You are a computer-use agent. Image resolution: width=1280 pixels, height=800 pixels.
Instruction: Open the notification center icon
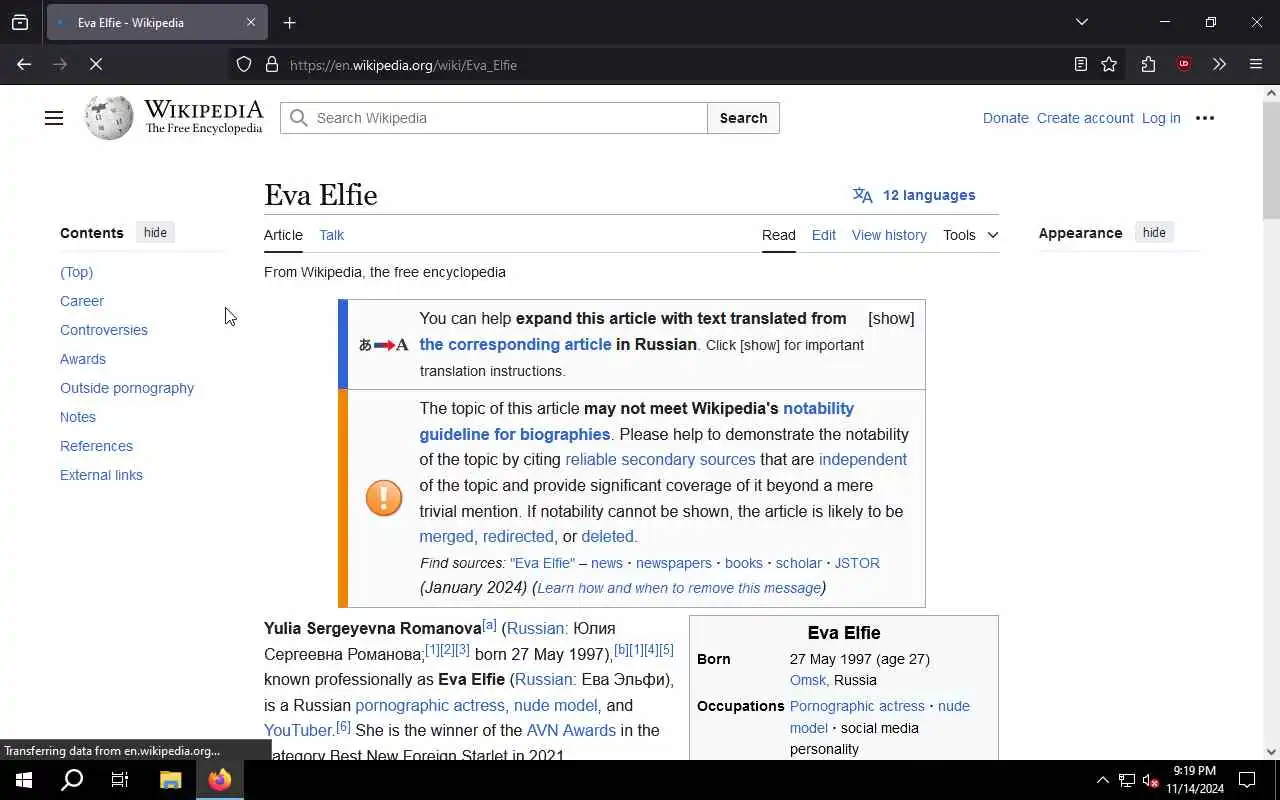[1247, 780]
